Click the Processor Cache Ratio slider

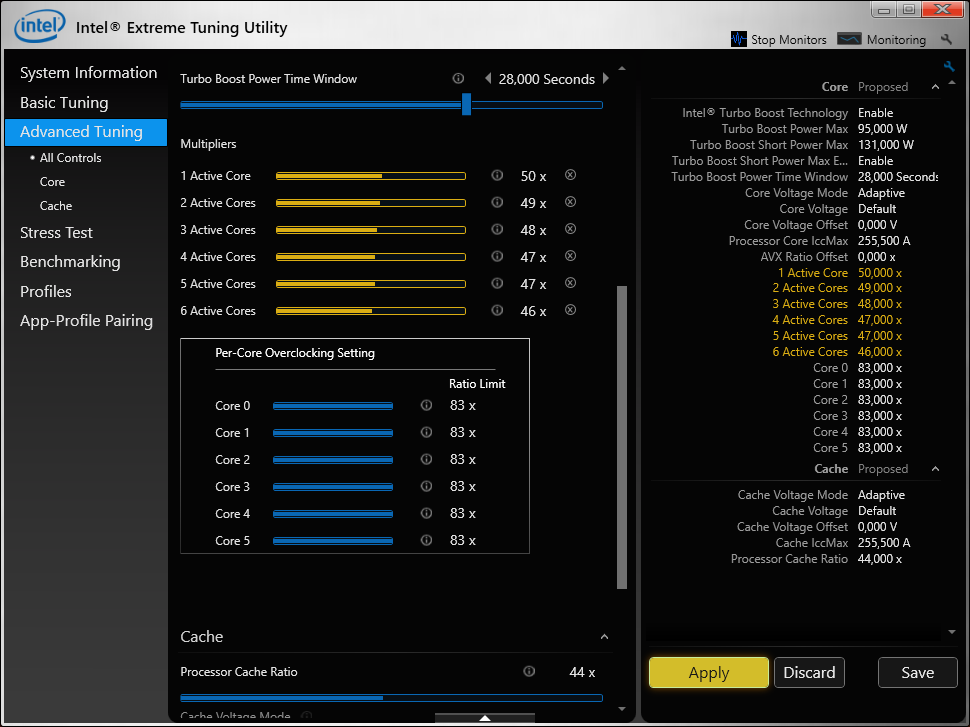tap(392, 698)
